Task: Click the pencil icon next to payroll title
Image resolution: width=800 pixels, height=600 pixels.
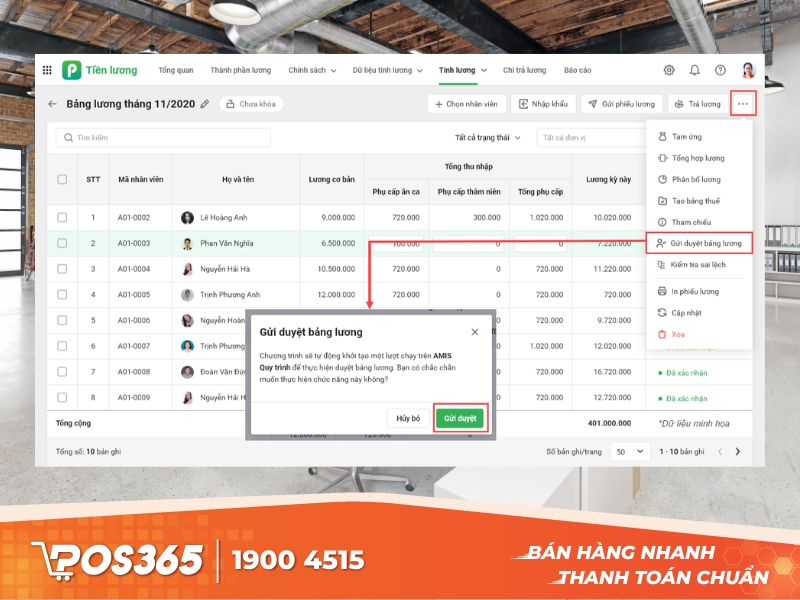Action: click(206, 103)
